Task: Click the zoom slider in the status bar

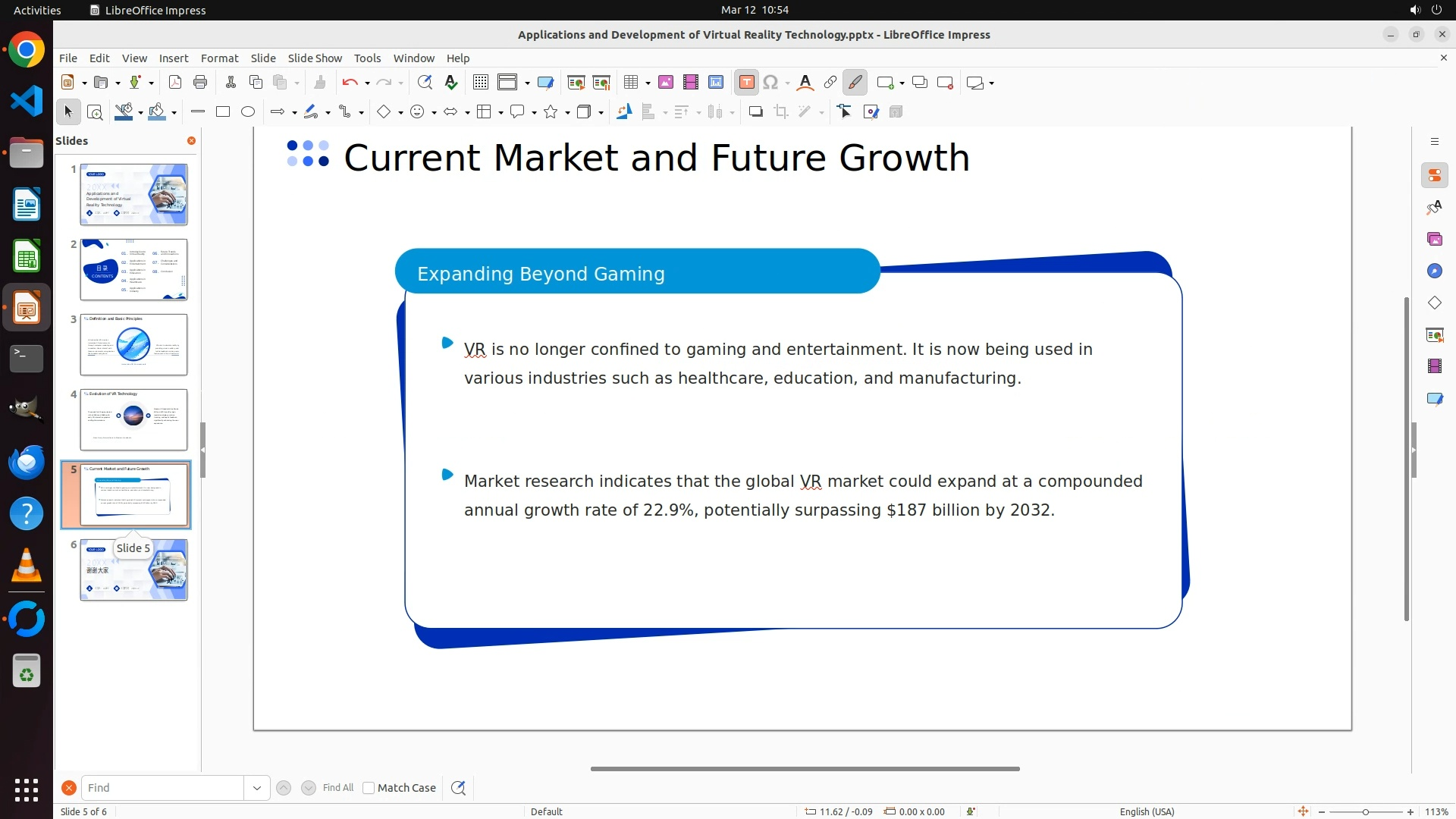Action: (1365, 812)
